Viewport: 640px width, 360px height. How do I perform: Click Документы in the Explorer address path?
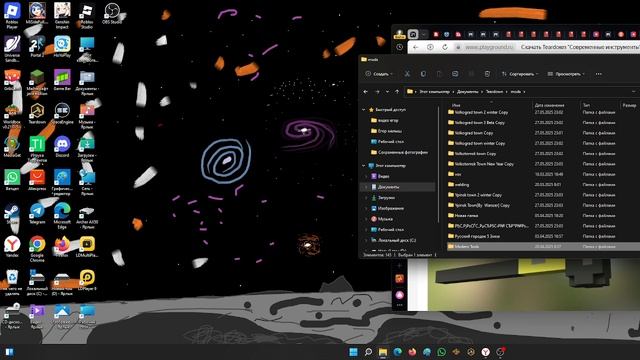468,92
